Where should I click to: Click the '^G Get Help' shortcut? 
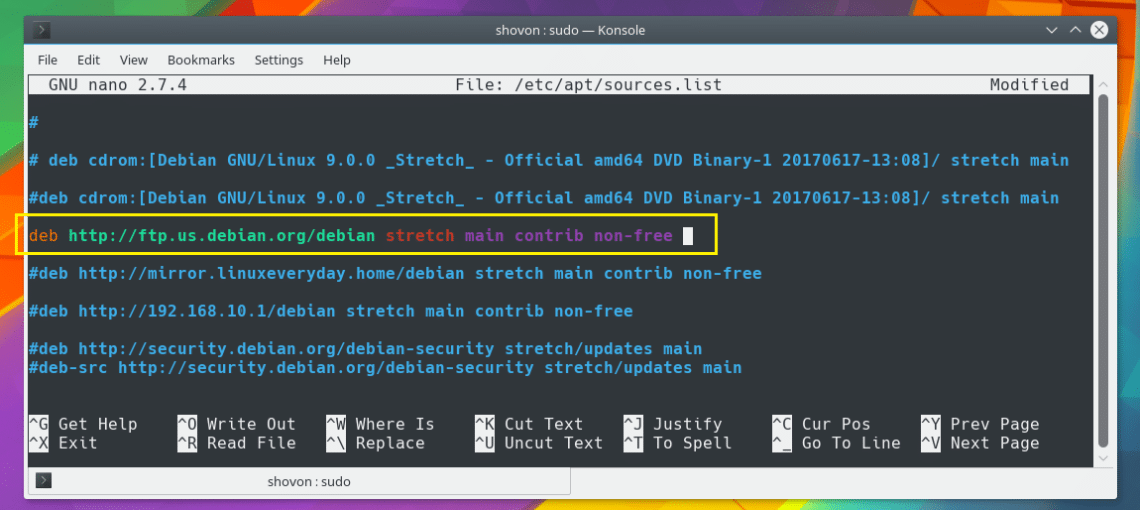[x=83, y=424]
